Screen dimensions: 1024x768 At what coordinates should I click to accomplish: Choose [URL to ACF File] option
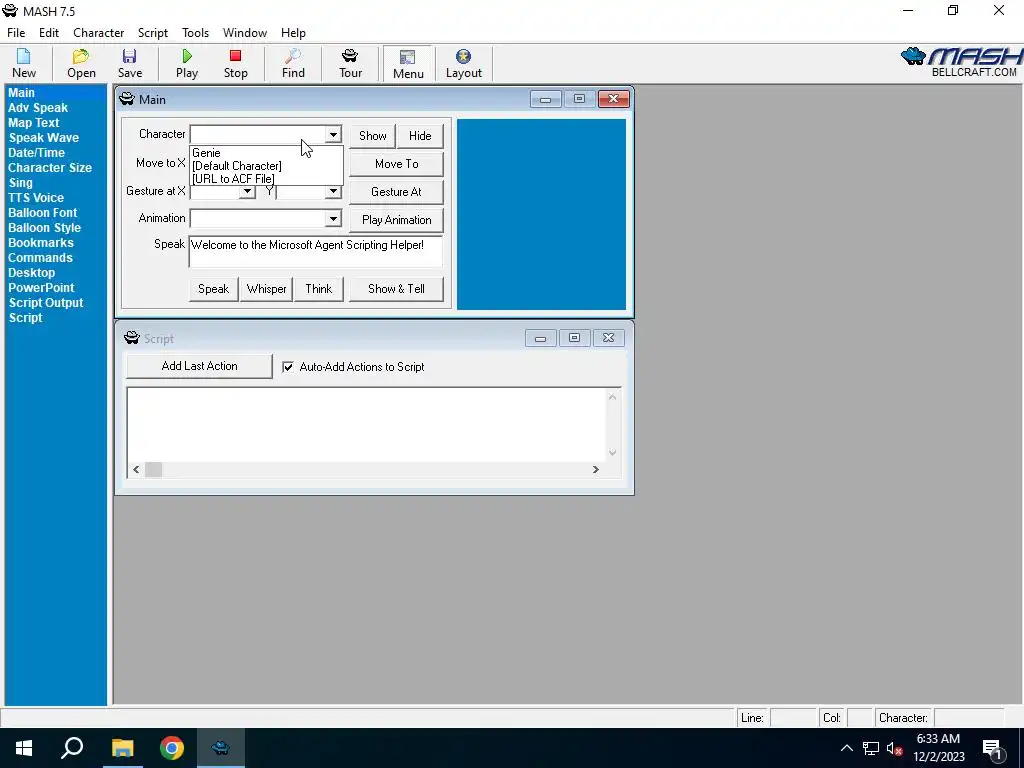[x=266, y=179]
